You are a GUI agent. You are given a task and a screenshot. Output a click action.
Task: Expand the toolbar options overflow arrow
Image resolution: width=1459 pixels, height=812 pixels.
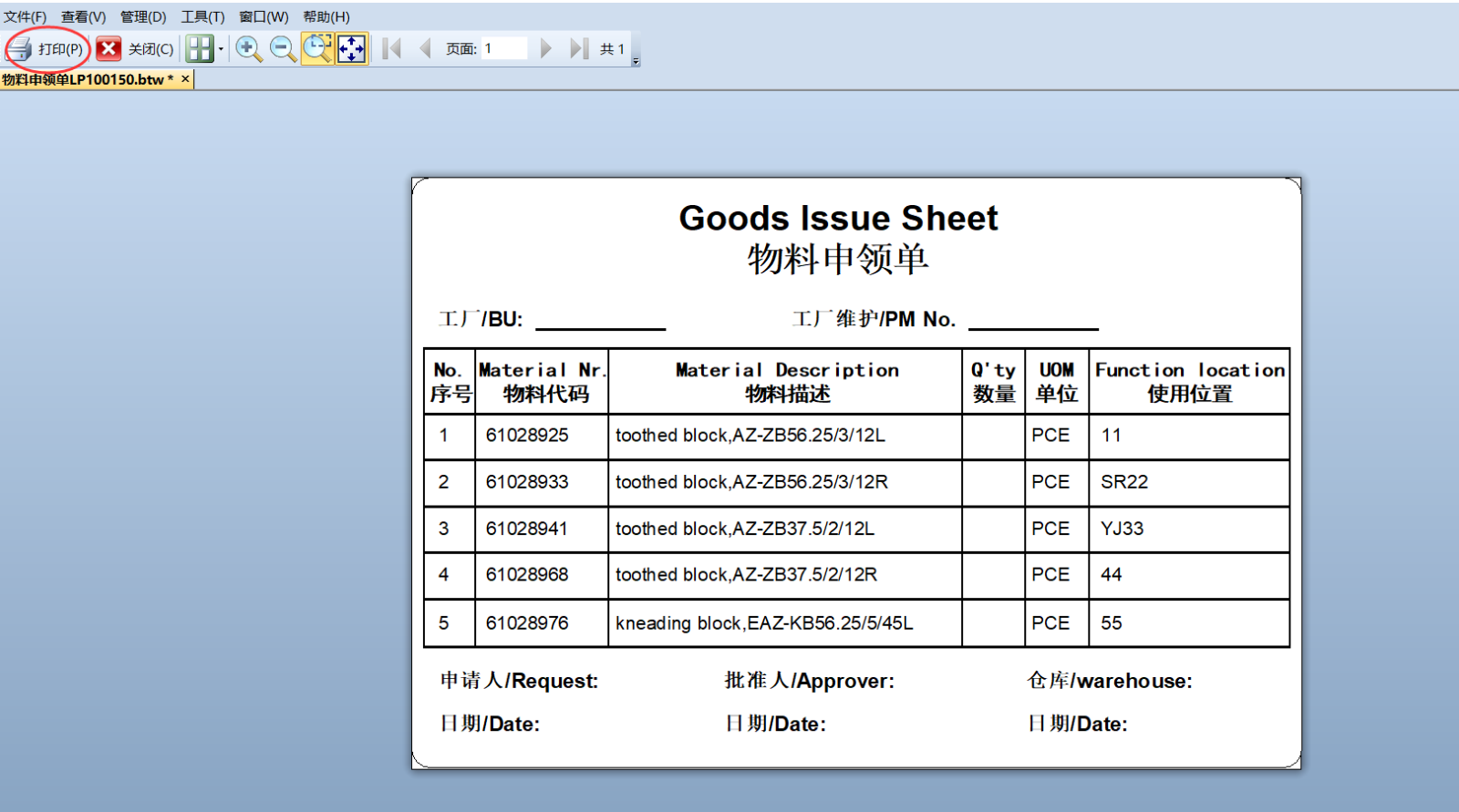pyautogui.click(x=636, y=61)
